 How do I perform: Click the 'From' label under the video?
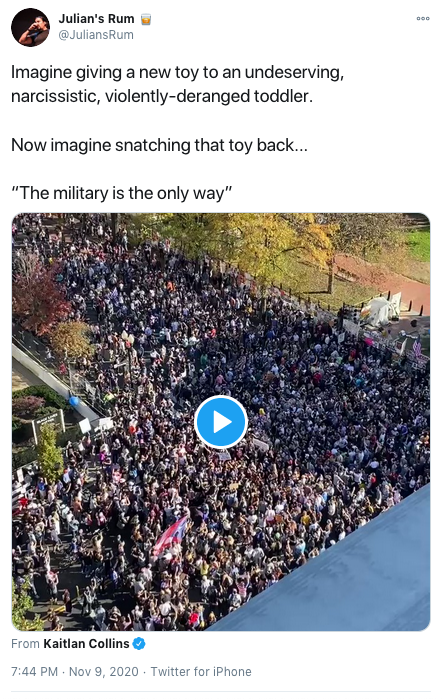click(25, 644)
